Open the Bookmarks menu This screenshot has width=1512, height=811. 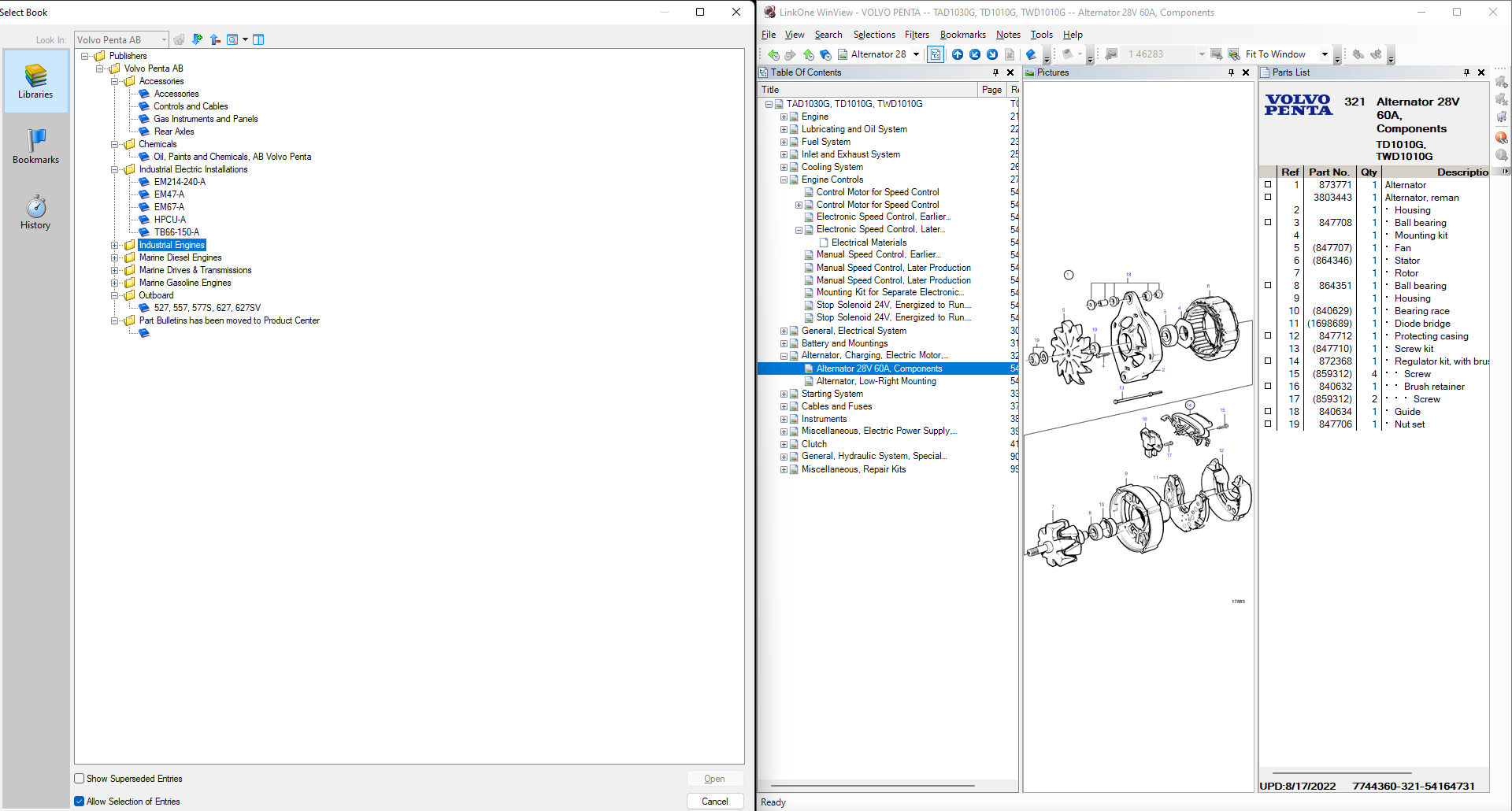[x=962, y=35]
